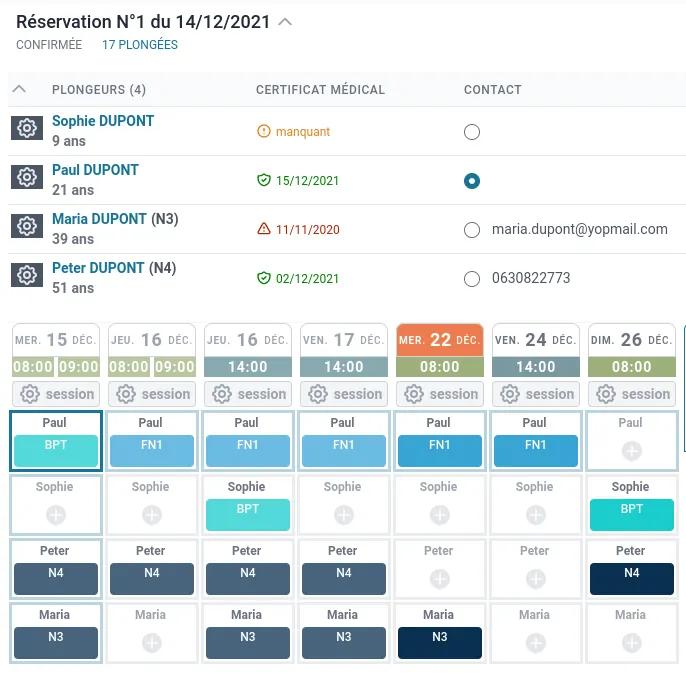Select the Sunday 26 Dec date tab
This screenshot has width=686, height=676.
tap(631, 340)
